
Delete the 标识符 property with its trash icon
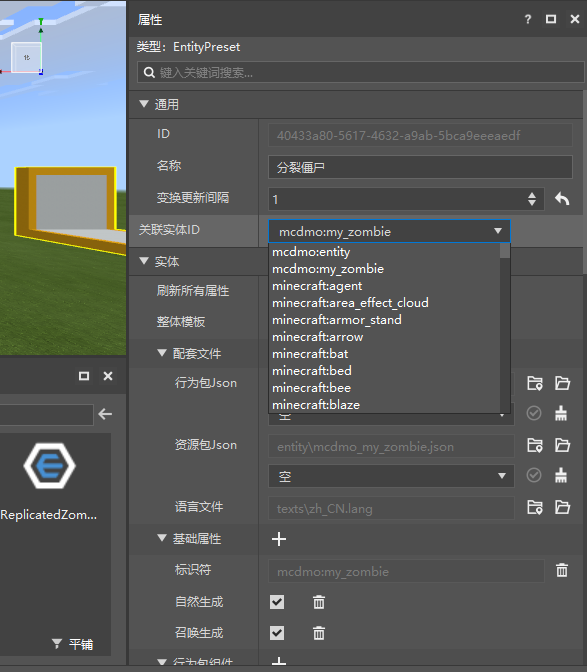[x=562, y=570]
